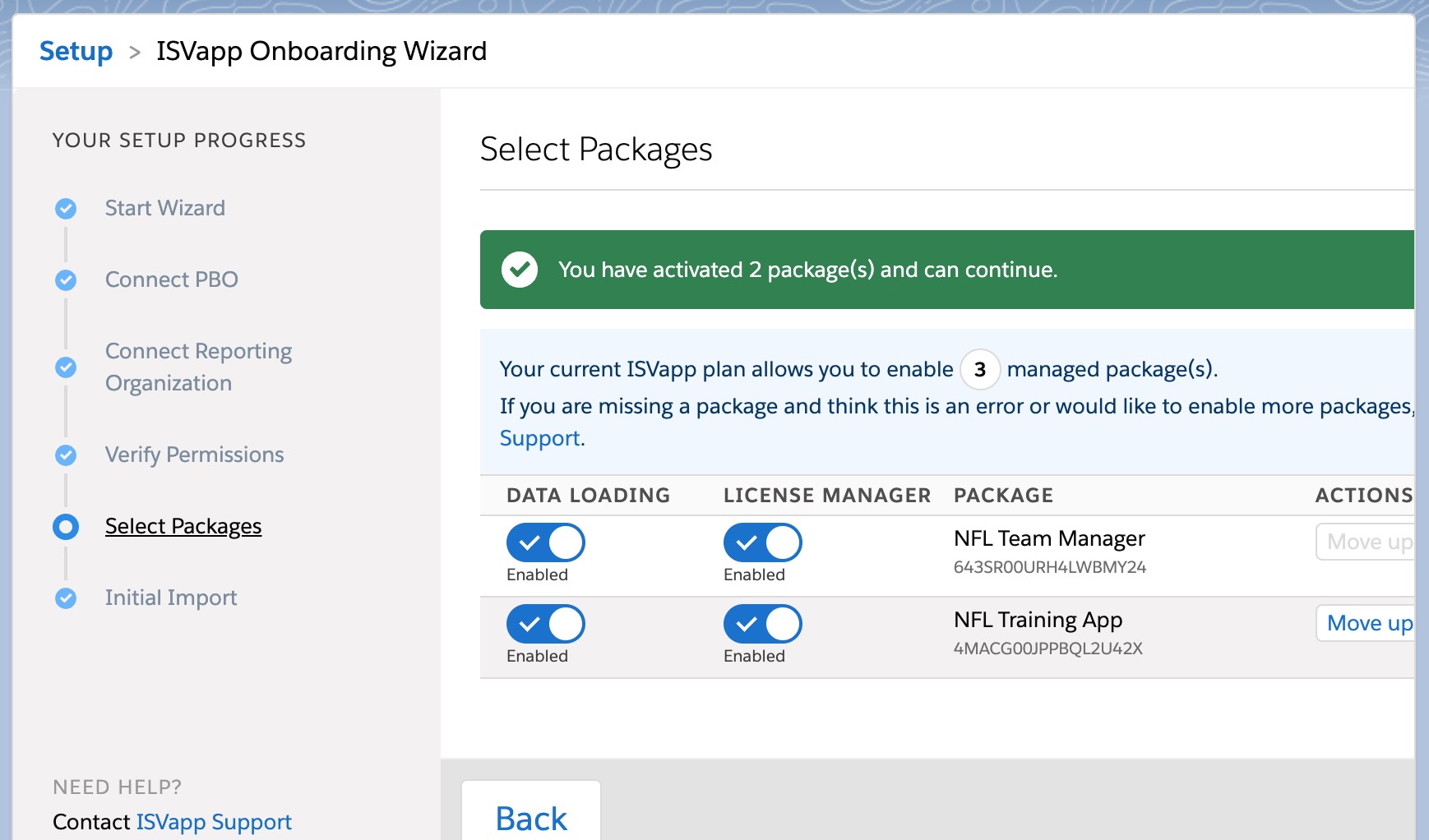Toggle License Manager for NFL Training App

click(763, 624)
